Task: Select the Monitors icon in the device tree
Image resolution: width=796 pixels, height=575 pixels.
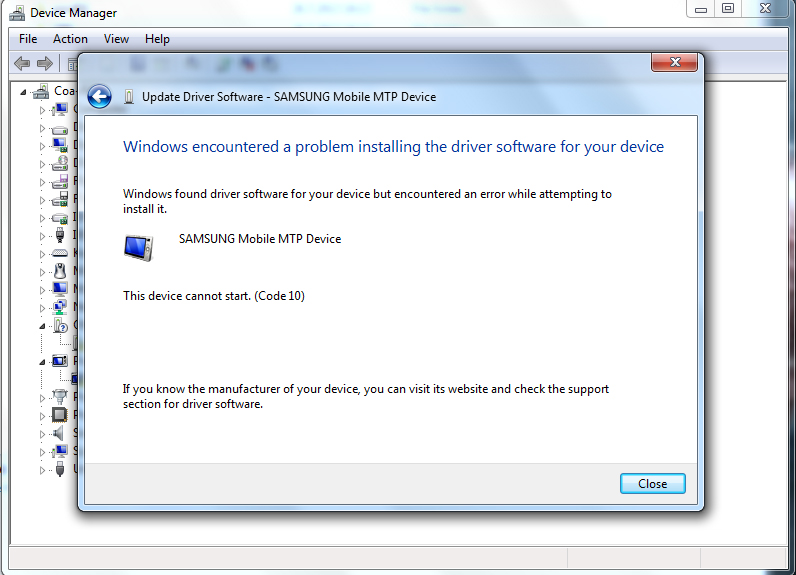Action: [60, 289]
